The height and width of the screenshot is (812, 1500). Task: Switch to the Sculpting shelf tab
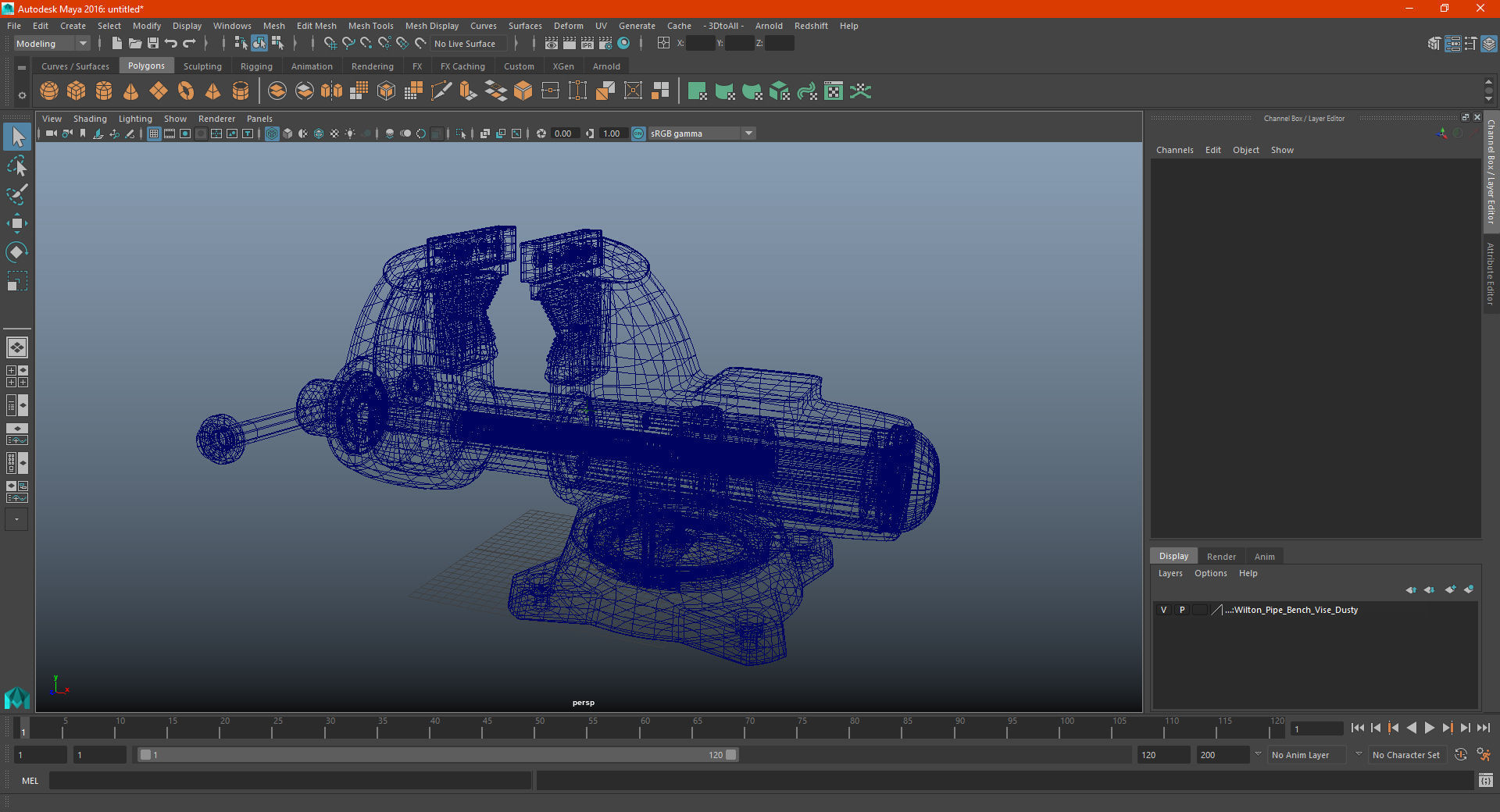click(x=202, y=66)
